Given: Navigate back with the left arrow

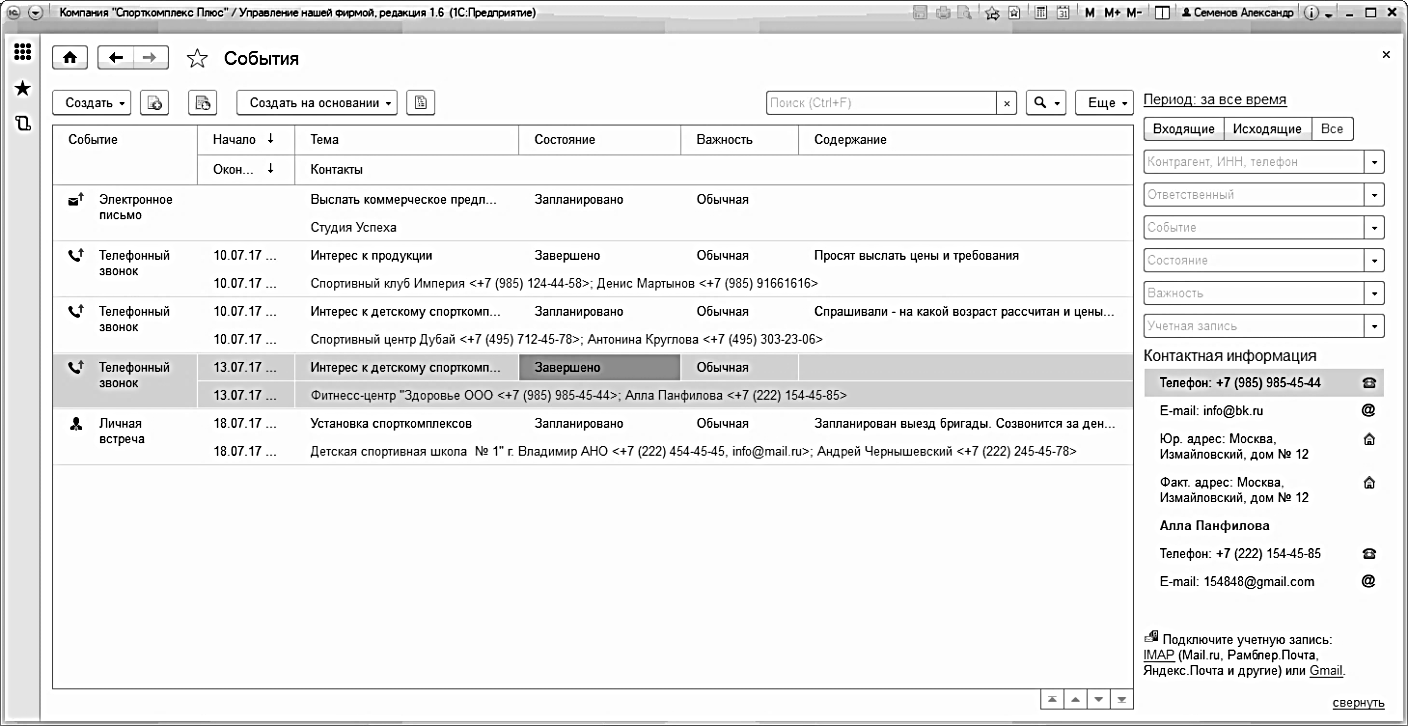Looking at the screenshot, I should tap(115, 59).
